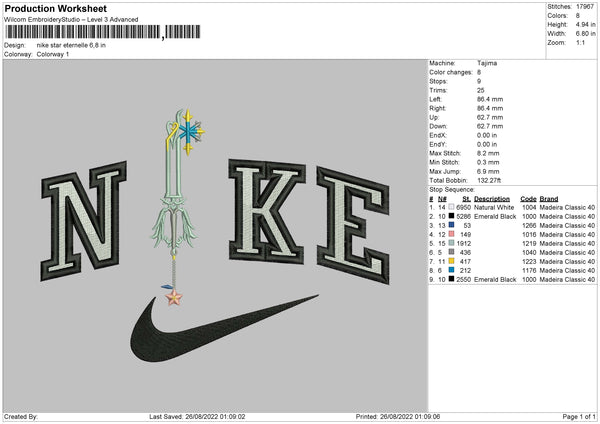Select the Trims value 25
The height and width of the screenshot is (424, 600).
pos(481,90)
